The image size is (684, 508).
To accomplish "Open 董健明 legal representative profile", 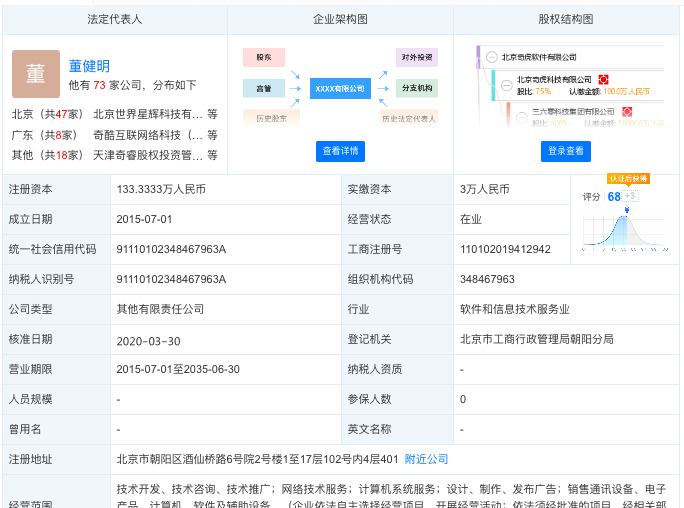I will pyautogui.click(x=89, y=66).
